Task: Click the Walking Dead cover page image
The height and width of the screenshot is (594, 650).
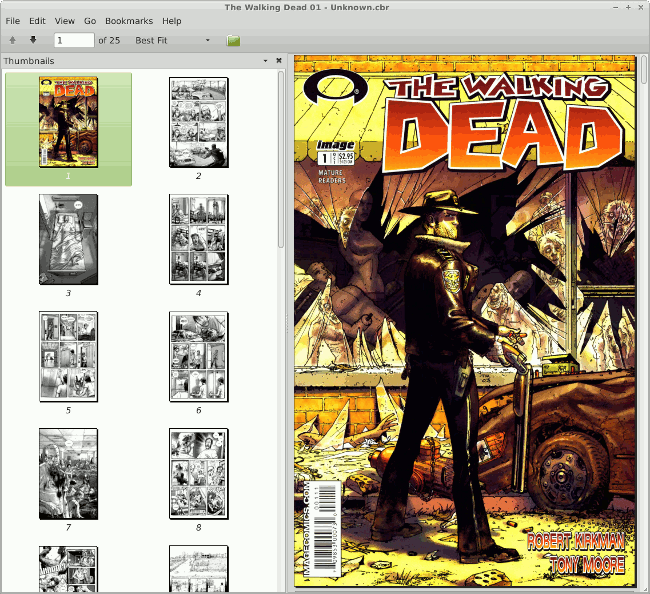Action: pos(465,321)
